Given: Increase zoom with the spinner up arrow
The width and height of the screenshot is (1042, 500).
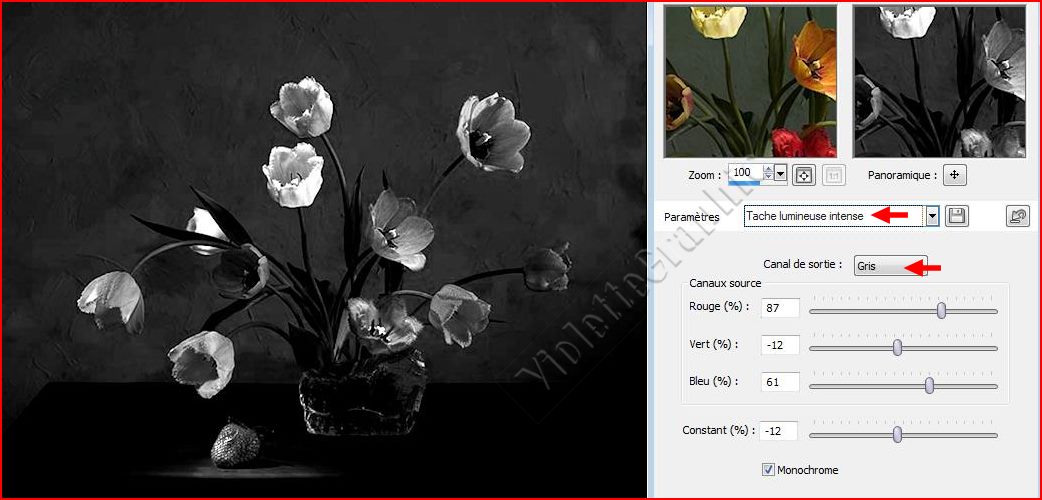Looking at the screenshot, I should tap(767, 170).
